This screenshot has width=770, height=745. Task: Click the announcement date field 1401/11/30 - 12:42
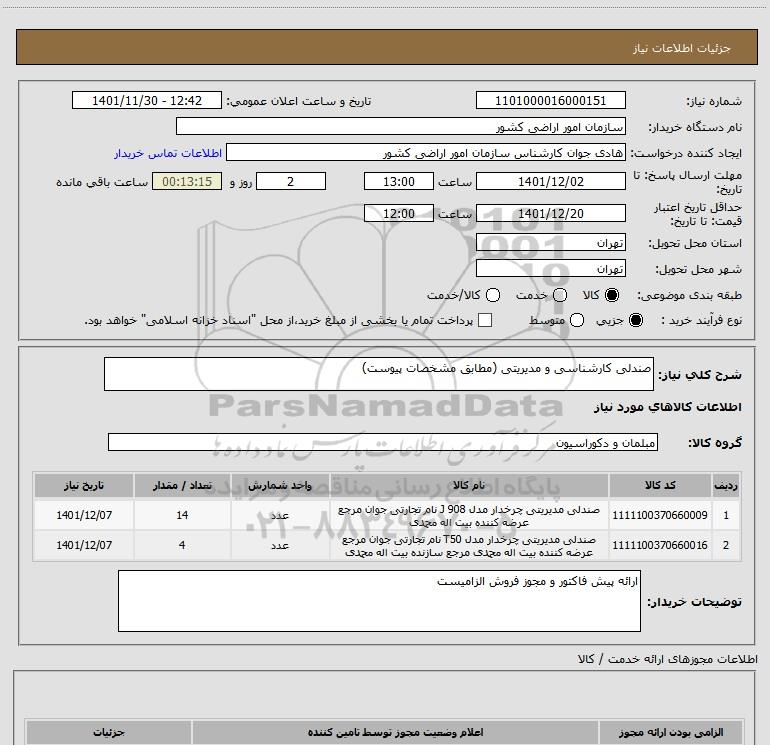(x=147, y=100)
